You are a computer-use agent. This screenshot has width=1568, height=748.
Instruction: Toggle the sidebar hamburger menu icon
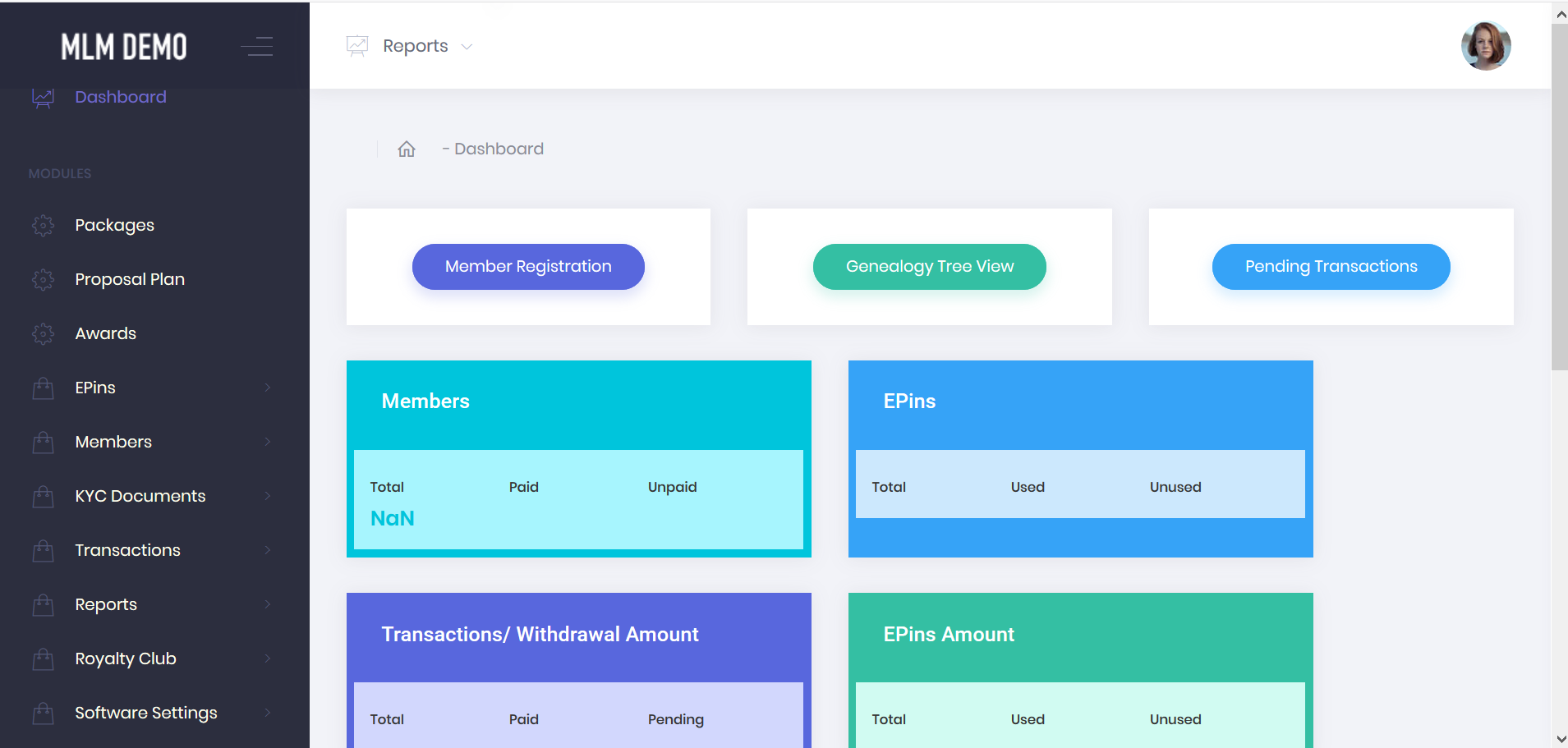[257, 47]
